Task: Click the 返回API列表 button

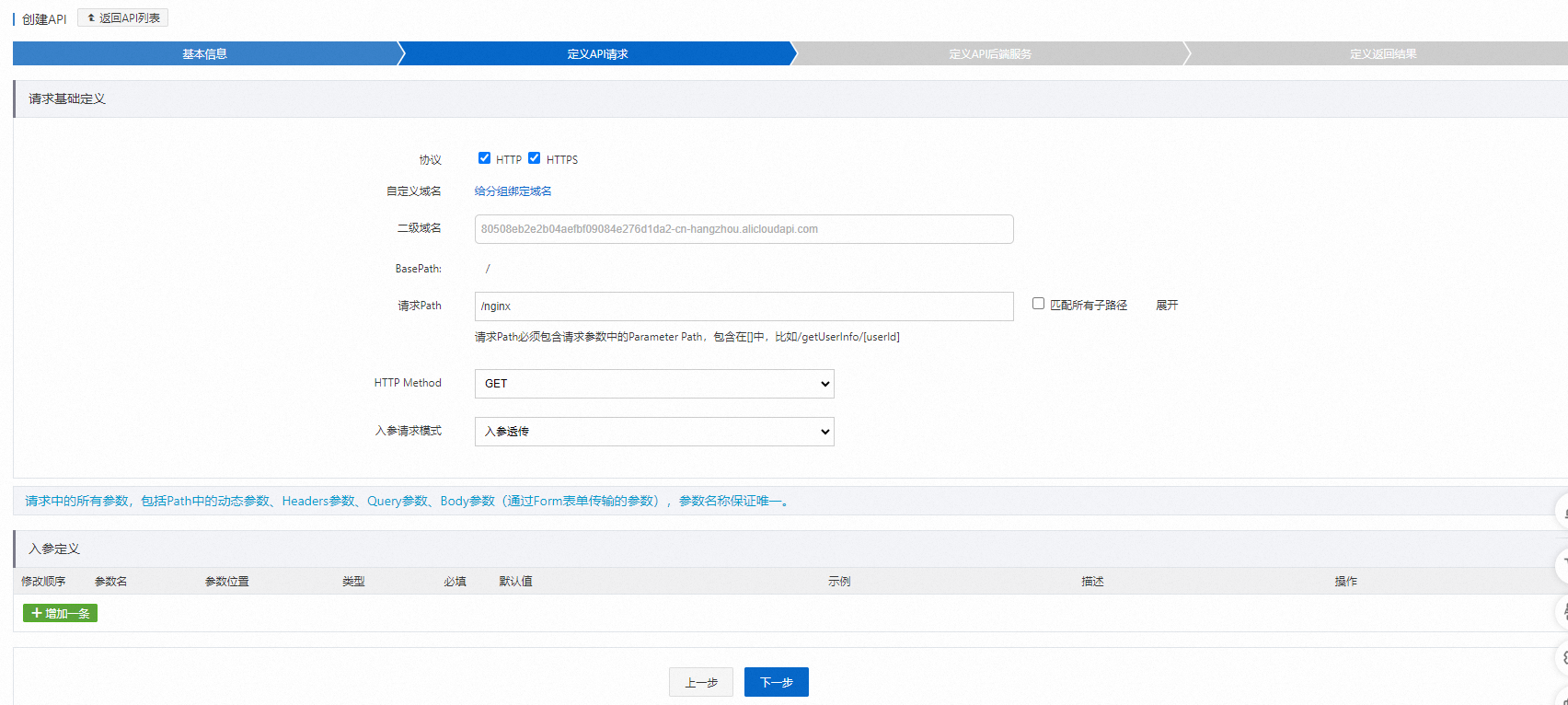Action: point(122,17)
